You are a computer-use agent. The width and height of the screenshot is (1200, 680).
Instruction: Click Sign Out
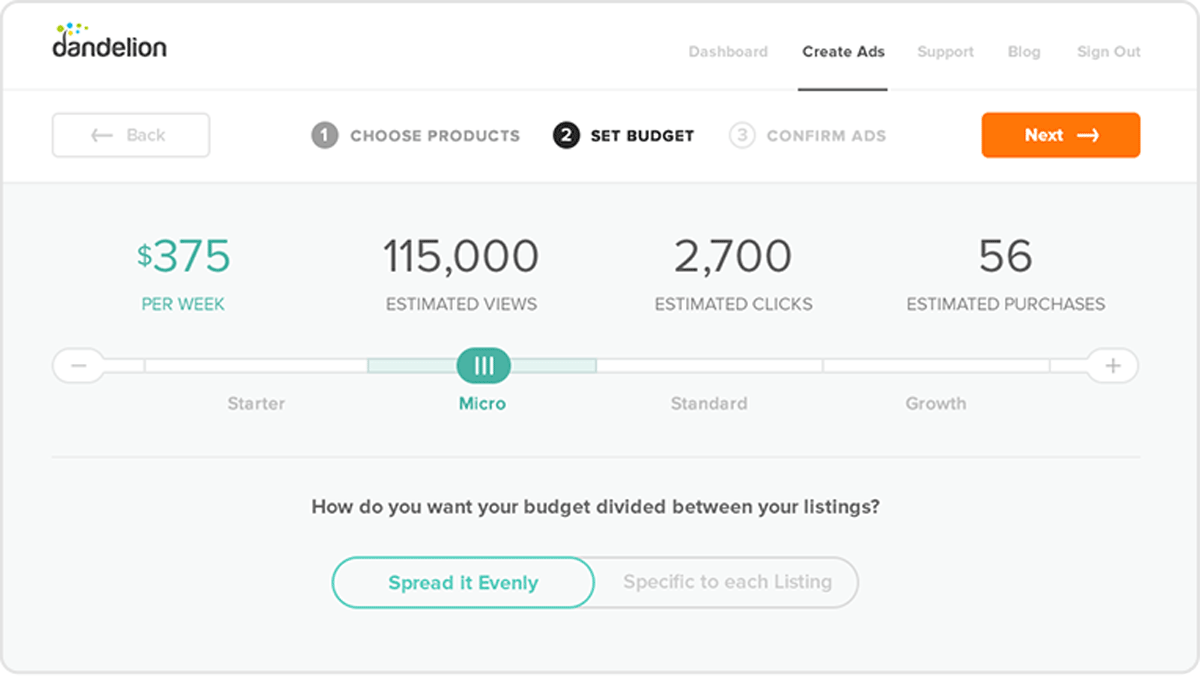click(x=1108, y=52)
